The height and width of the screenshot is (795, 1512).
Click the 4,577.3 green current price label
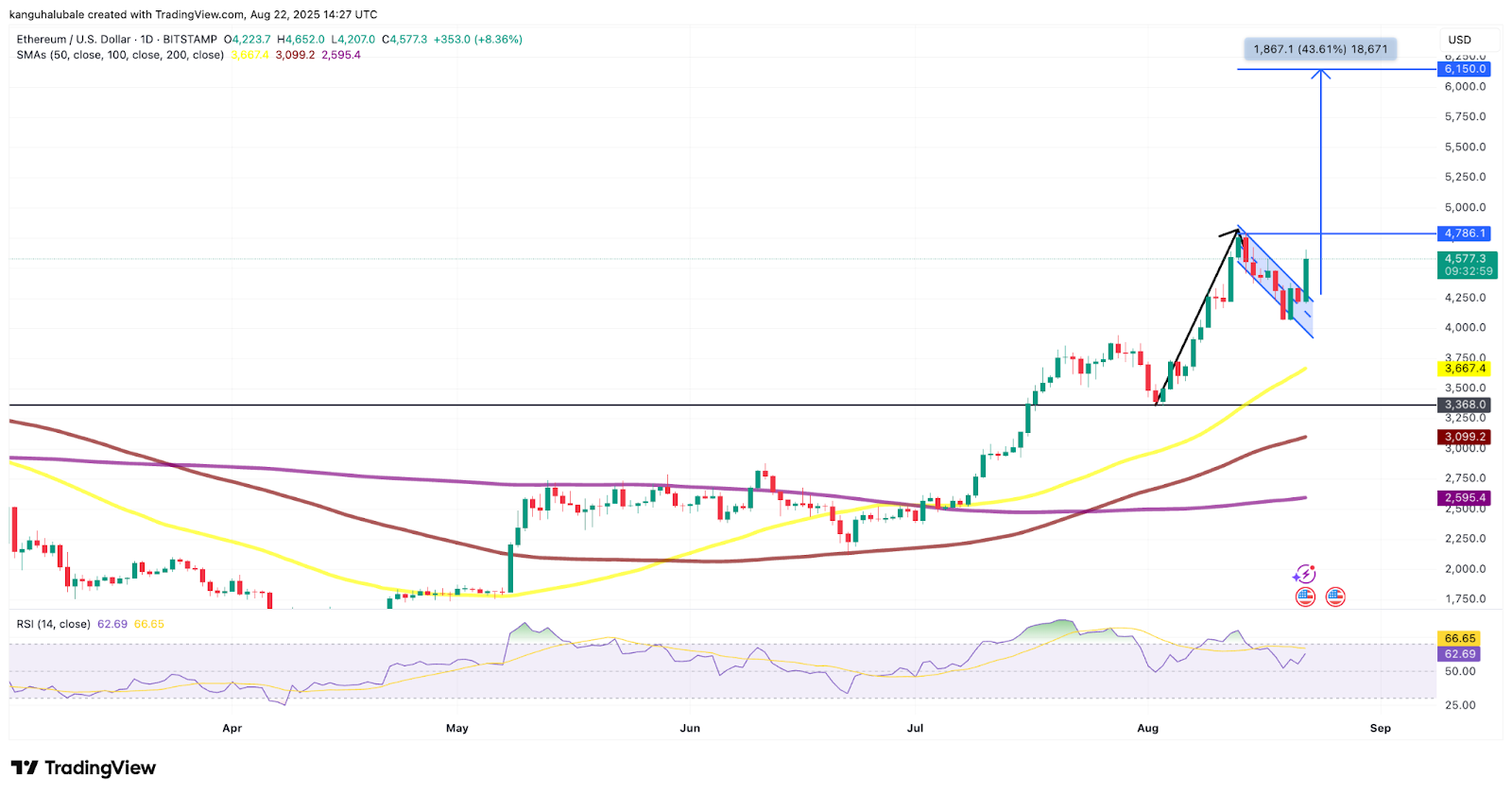click(x=1464, y=258)
